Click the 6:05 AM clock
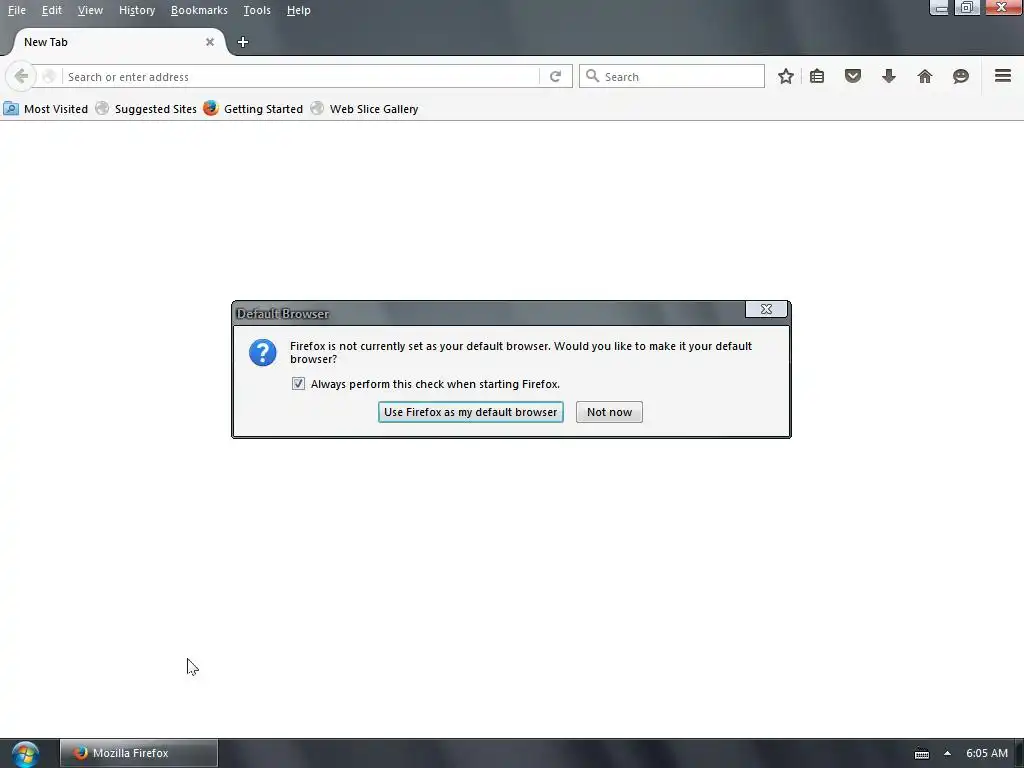Image resolution: width=1024 pixels, height=768 pixels. click(x=987, y=753)
